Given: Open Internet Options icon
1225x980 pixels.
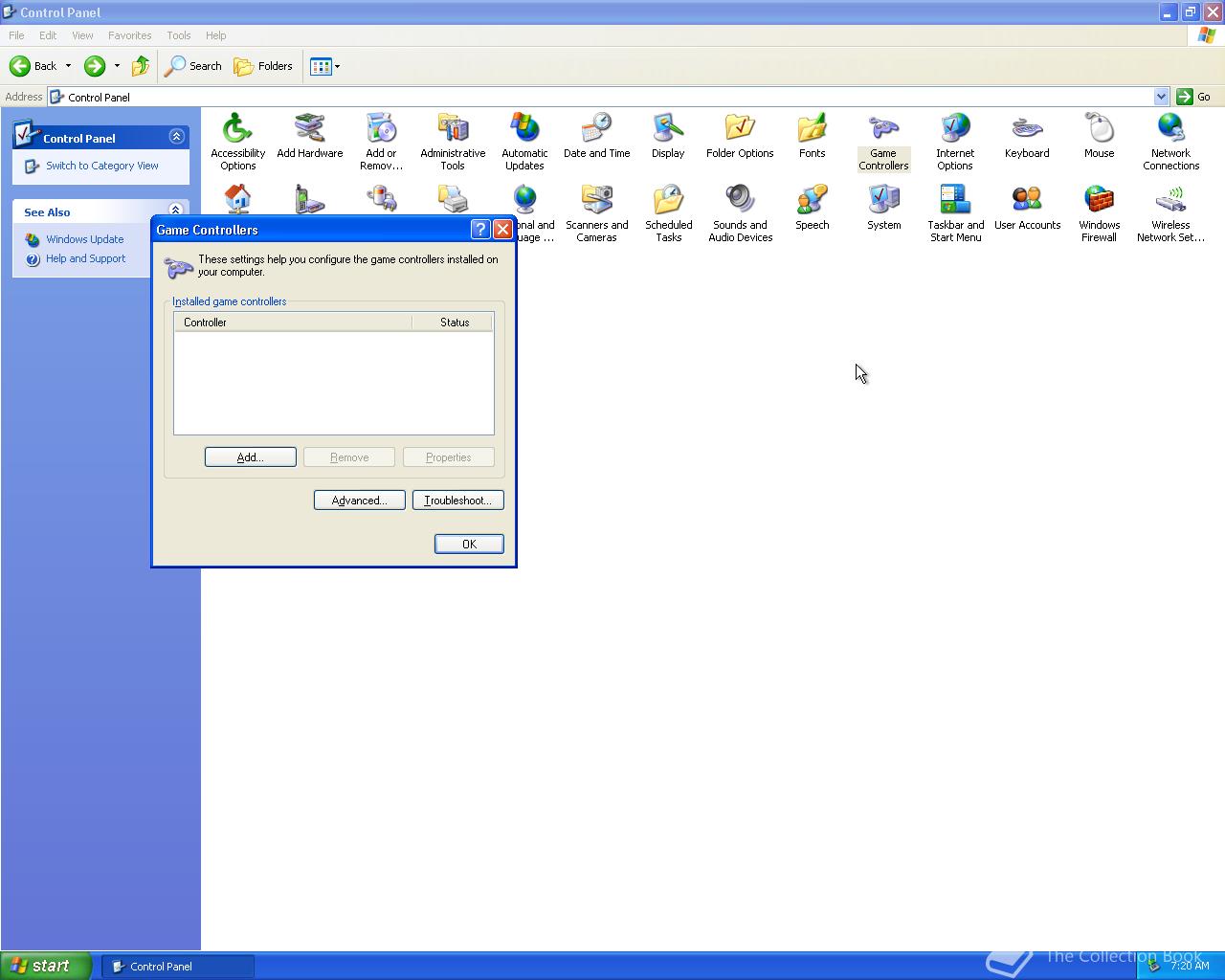Looking at the screenshot, I should [955, 141].
